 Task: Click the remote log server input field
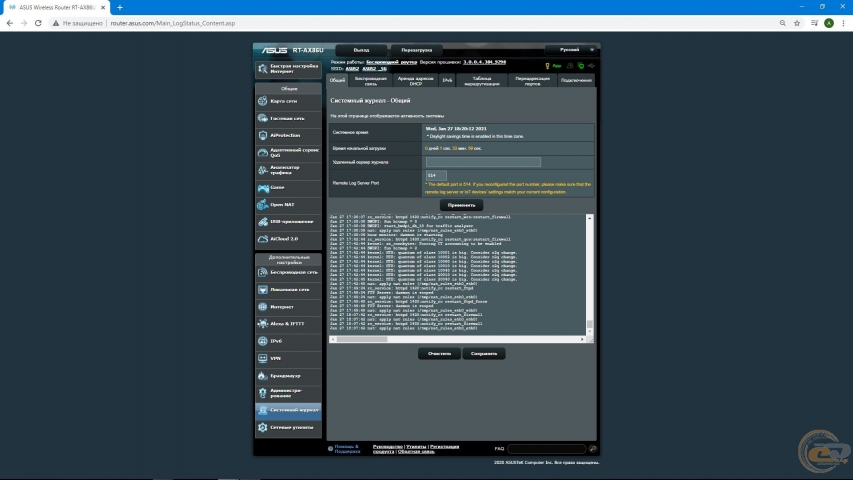483,162
